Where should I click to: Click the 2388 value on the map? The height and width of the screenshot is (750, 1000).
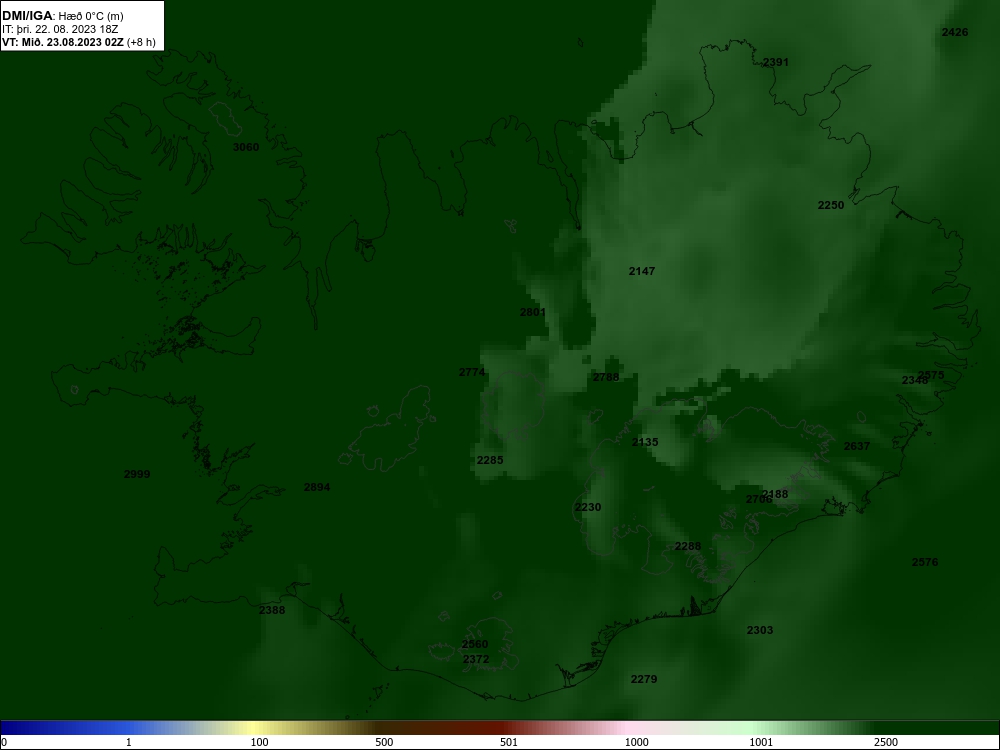click(x=272, y=610)
